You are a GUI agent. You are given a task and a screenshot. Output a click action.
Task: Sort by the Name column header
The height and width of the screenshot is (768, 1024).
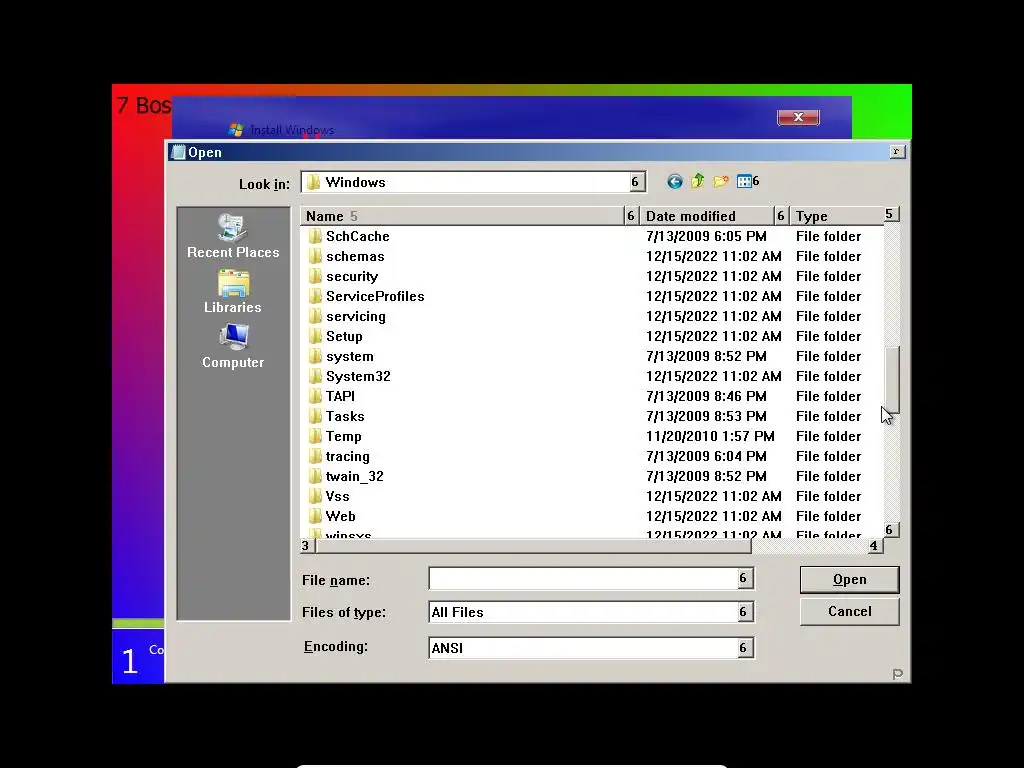(x=462, y=216)
